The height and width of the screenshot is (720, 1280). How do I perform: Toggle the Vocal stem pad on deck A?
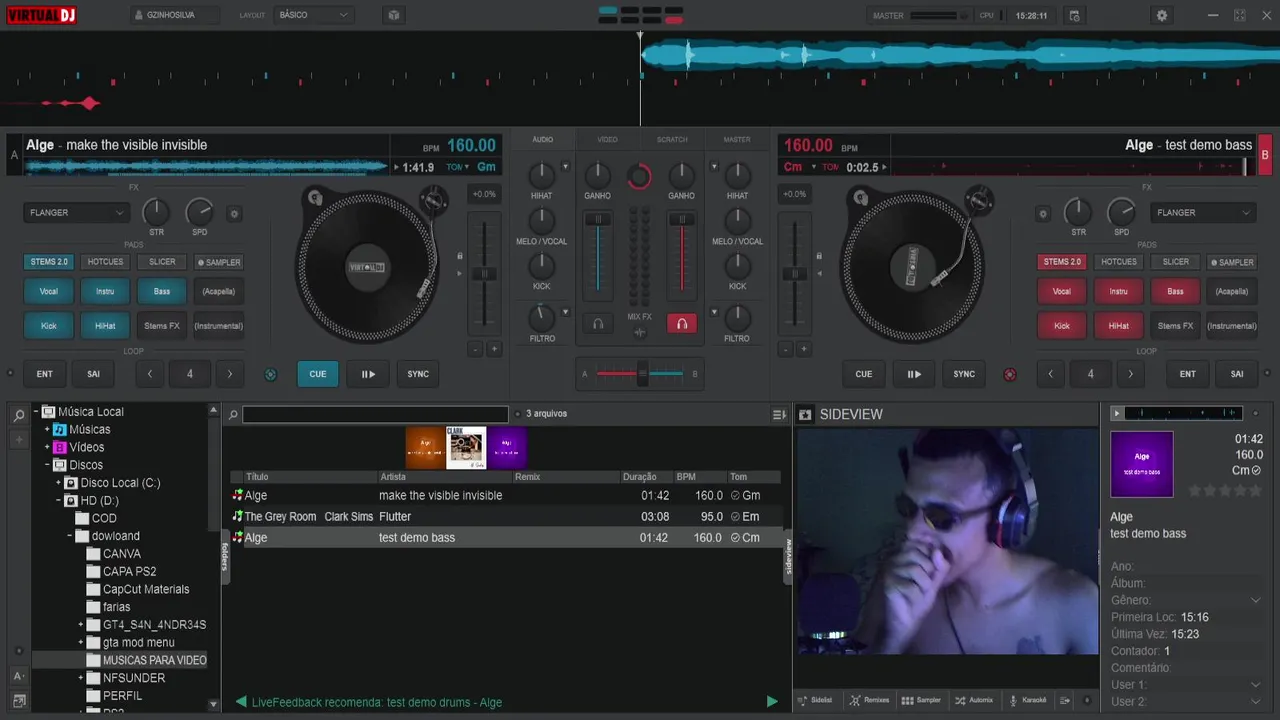49,292
